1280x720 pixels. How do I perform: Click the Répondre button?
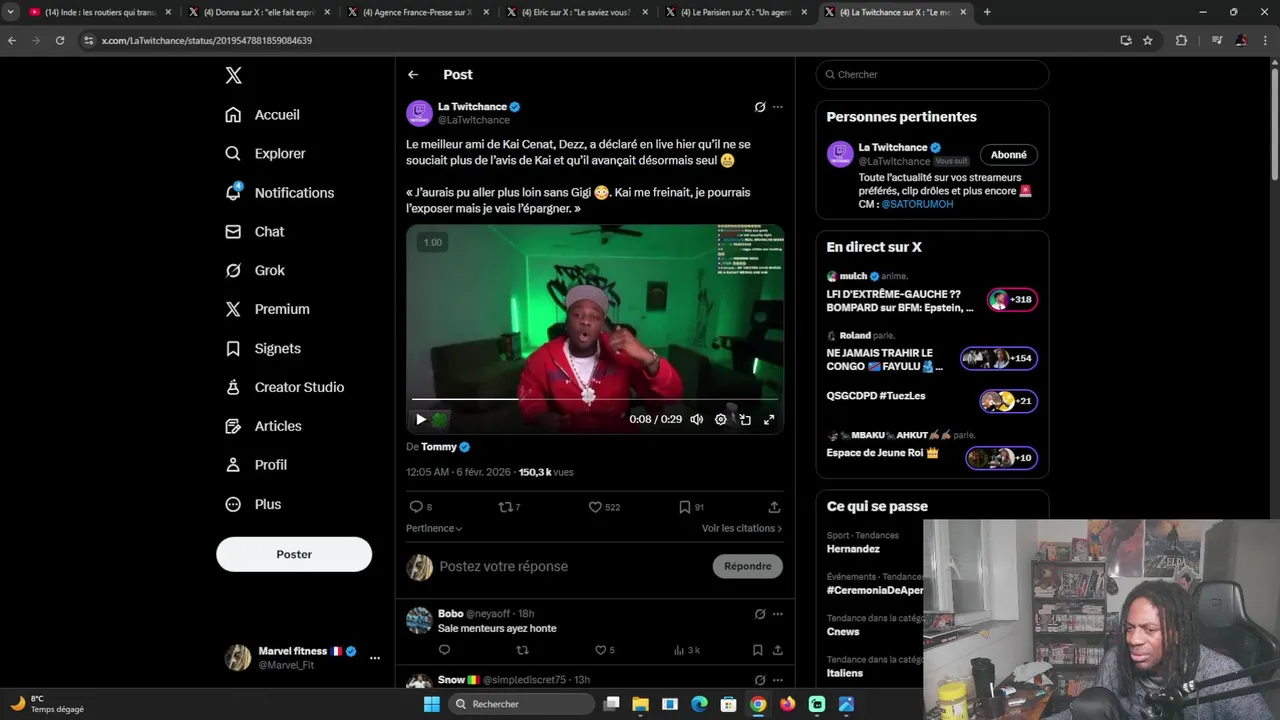[x=748, y=566]
